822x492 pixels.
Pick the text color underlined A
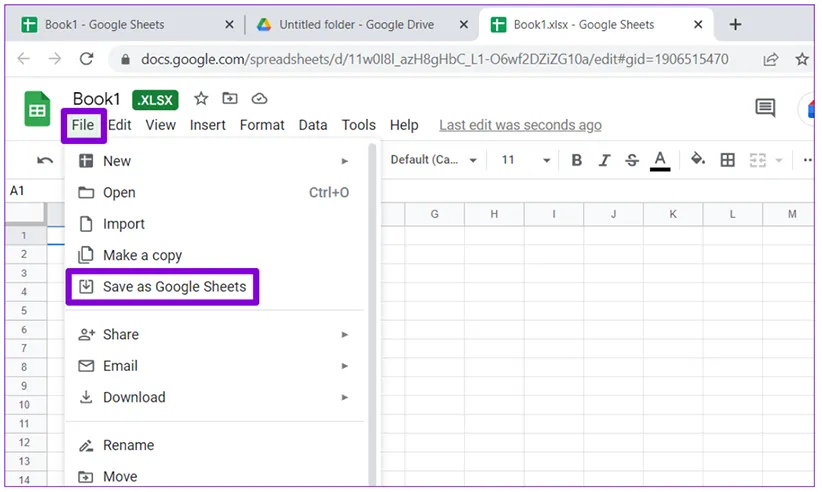pos(660,160)
